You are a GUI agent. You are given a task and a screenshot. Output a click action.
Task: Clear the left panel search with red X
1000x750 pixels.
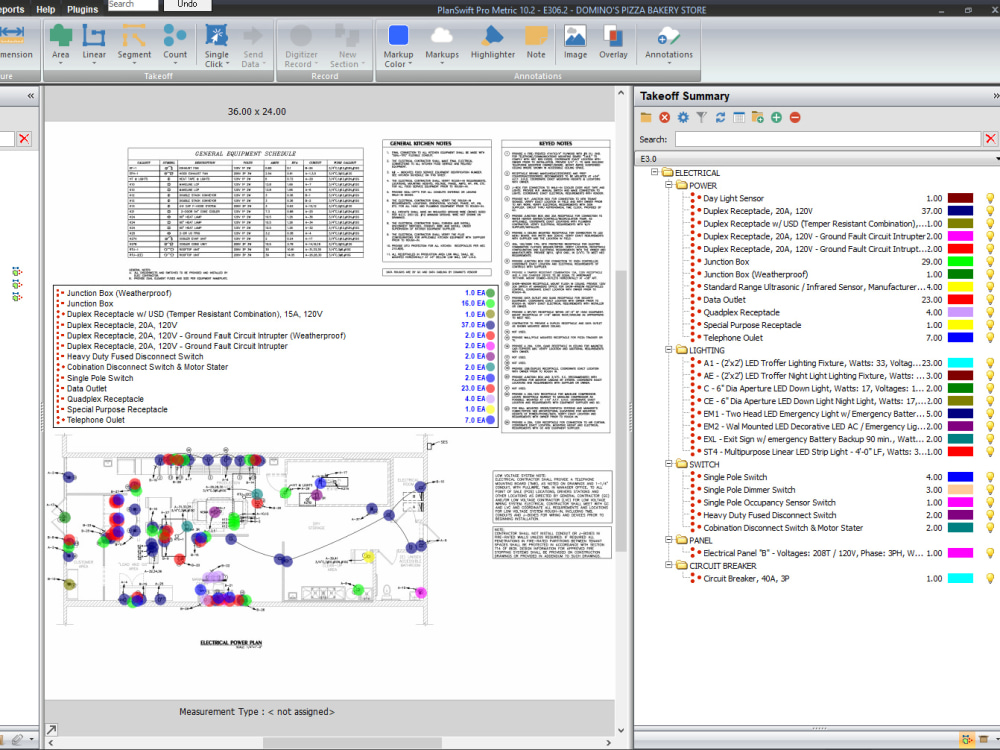click(24, 138)
